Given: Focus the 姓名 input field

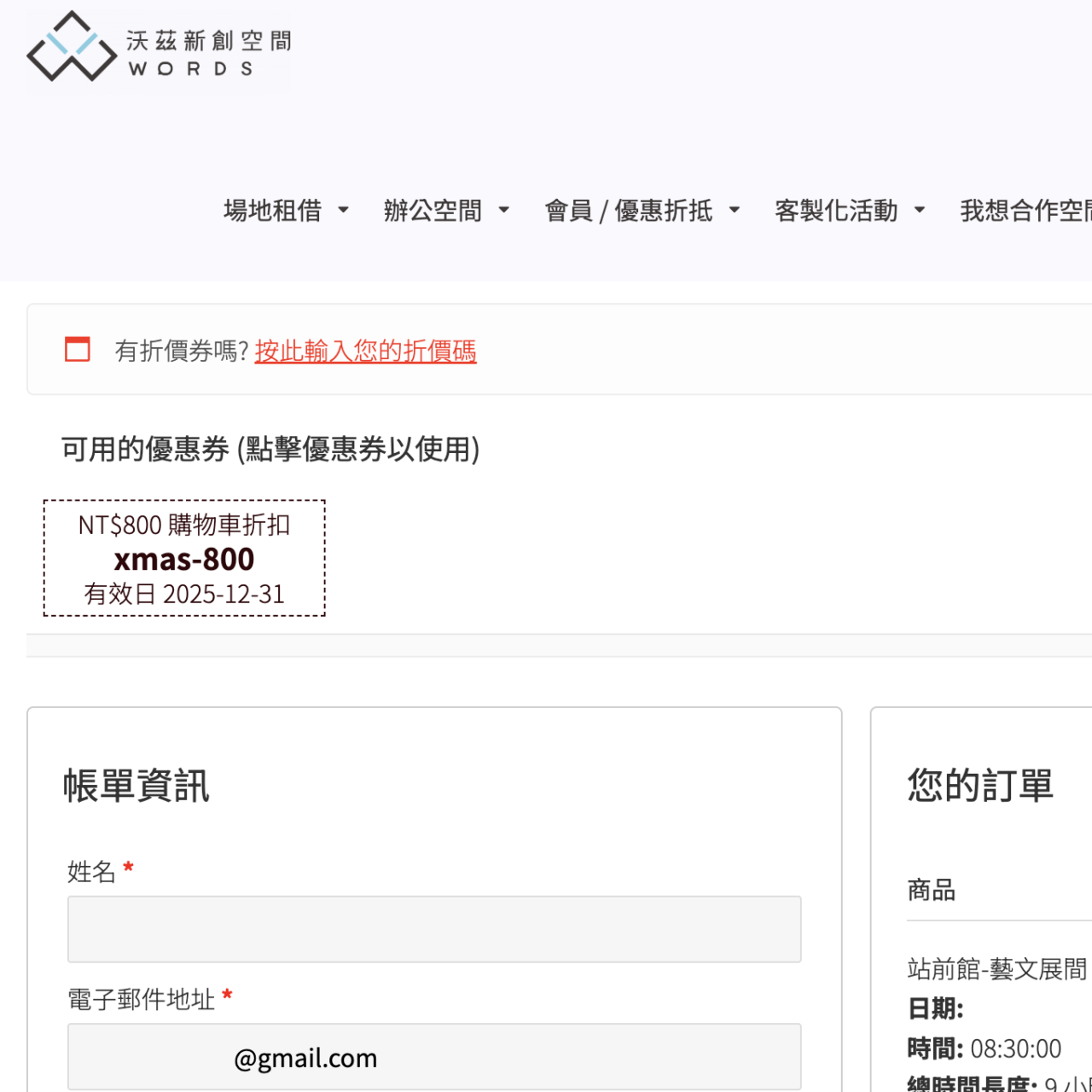Looking at the screenshot, I should [434, 929].
